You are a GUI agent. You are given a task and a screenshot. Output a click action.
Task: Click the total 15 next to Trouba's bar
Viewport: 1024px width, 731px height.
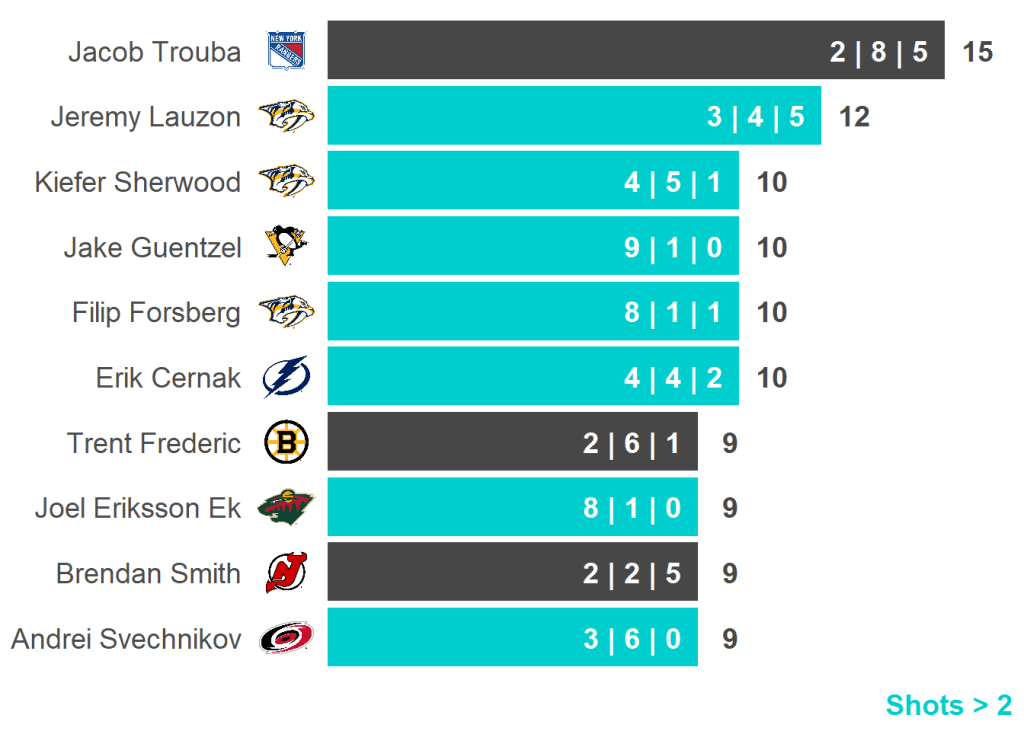[x=977, y=52]
